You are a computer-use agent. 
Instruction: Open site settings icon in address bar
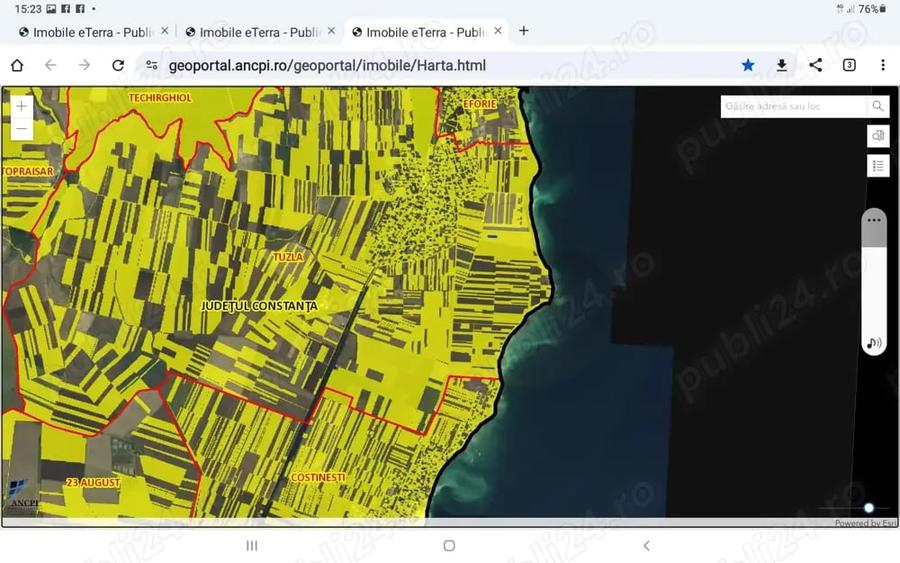click(x=152, y=65)
